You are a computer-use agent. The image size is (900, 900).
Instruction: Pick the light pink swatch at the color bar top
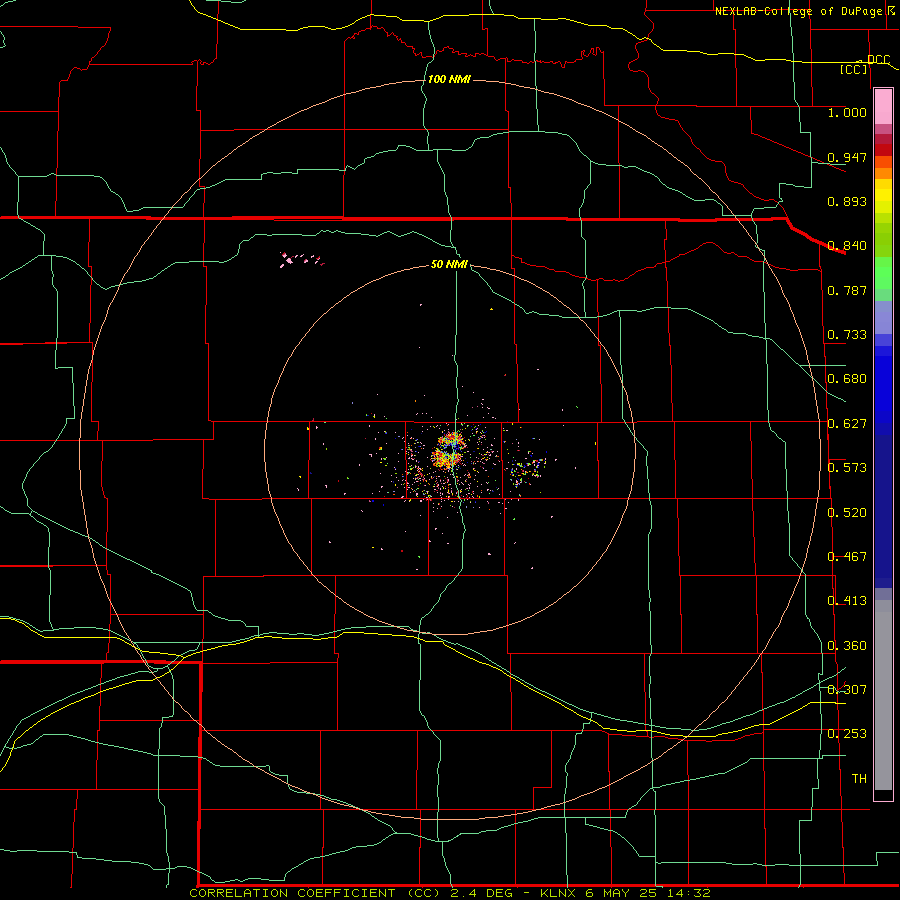click(883, 107)
